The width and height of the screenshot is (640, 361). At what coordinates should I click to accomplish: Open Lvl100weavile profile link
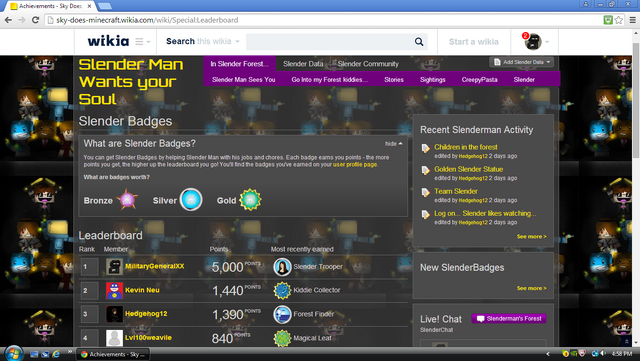148,338
